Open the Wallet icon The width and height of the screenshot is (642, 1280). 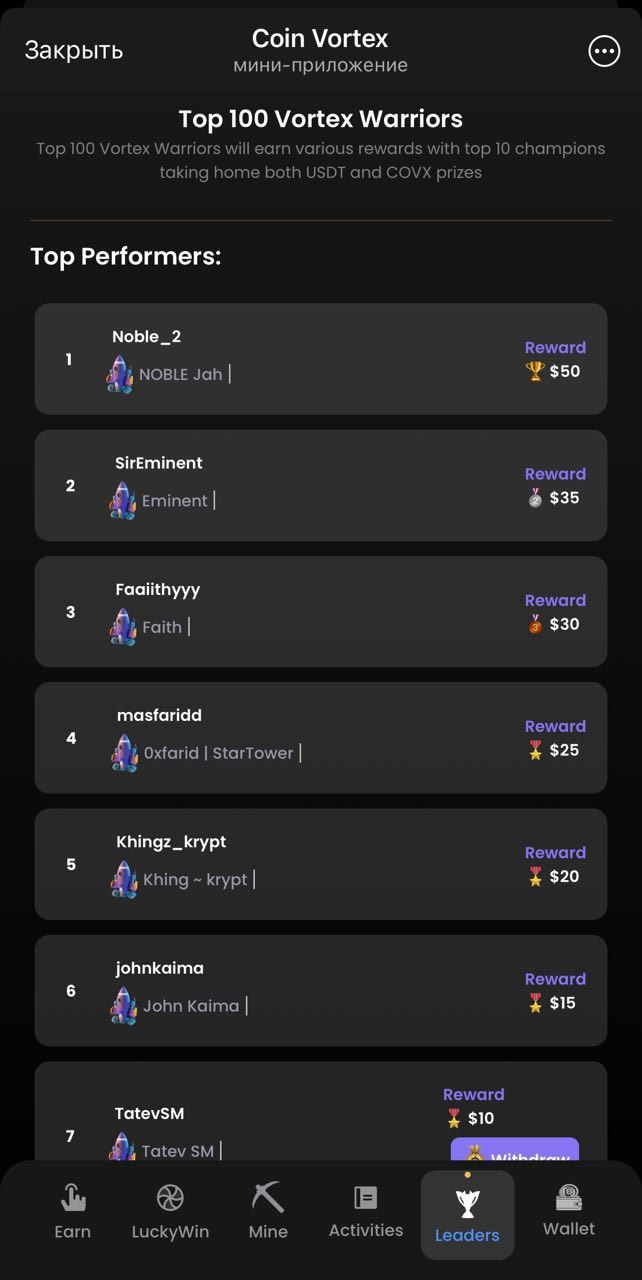[569, 1196]
